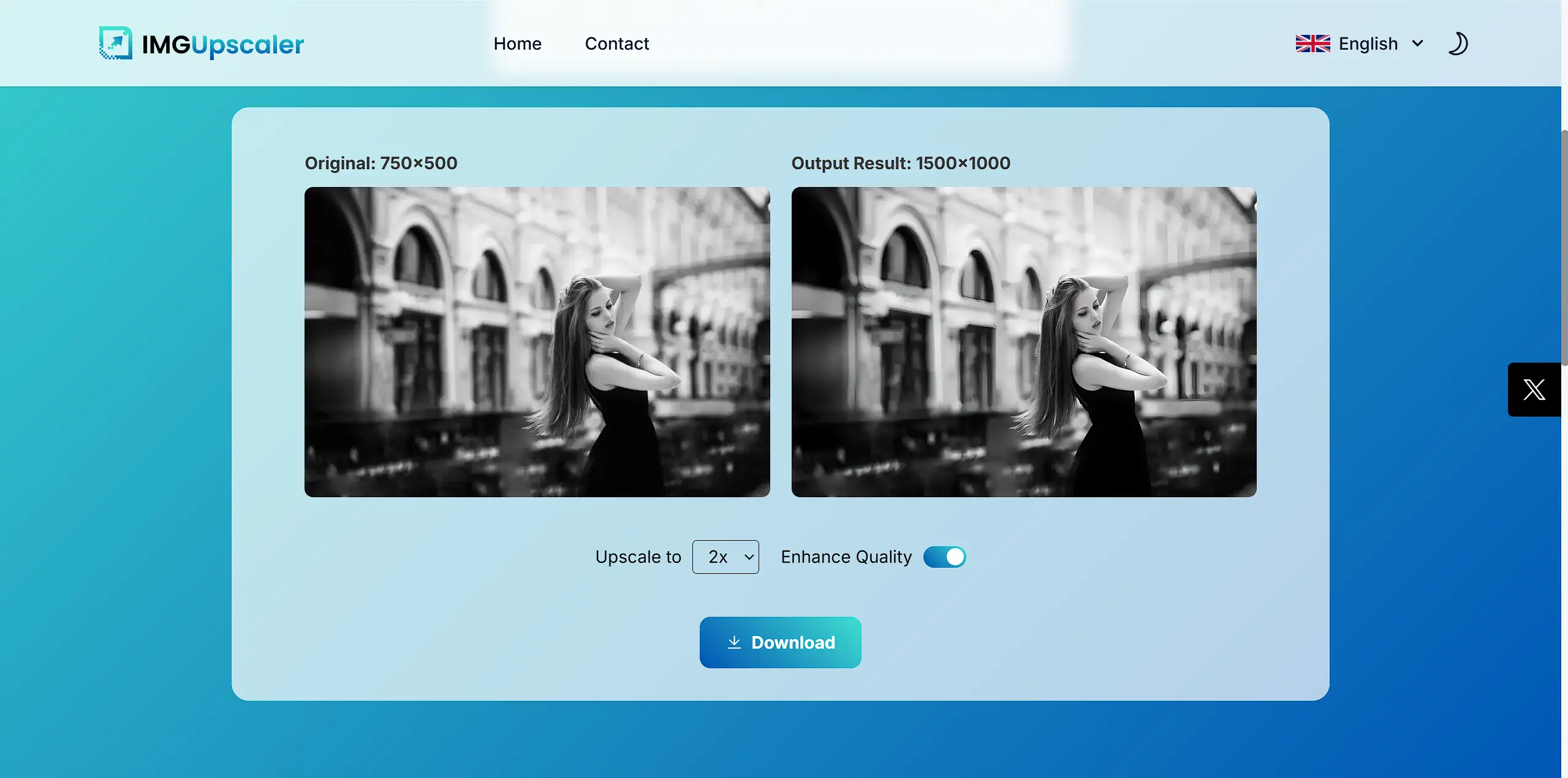
Task: Toggle the Enhance Quality switch on
Action: (x=943, y=557)
